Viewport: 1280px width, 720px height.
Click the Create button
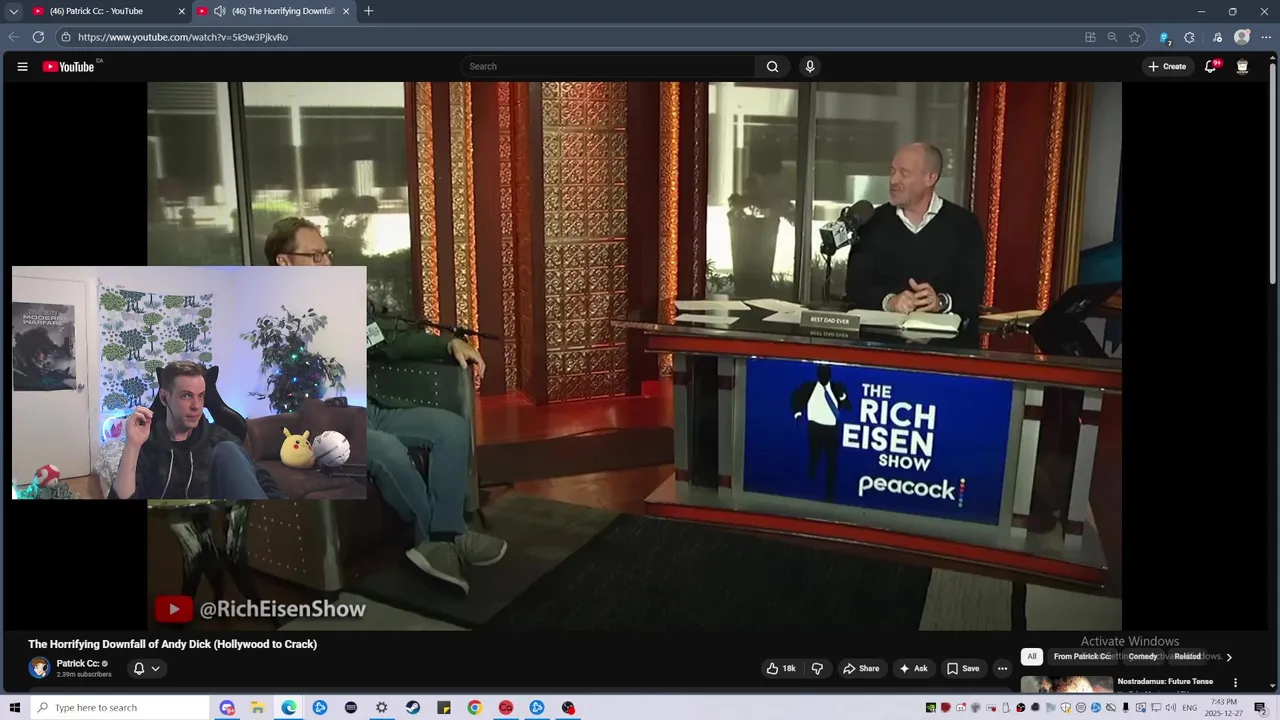click(x=1167, y=67)
